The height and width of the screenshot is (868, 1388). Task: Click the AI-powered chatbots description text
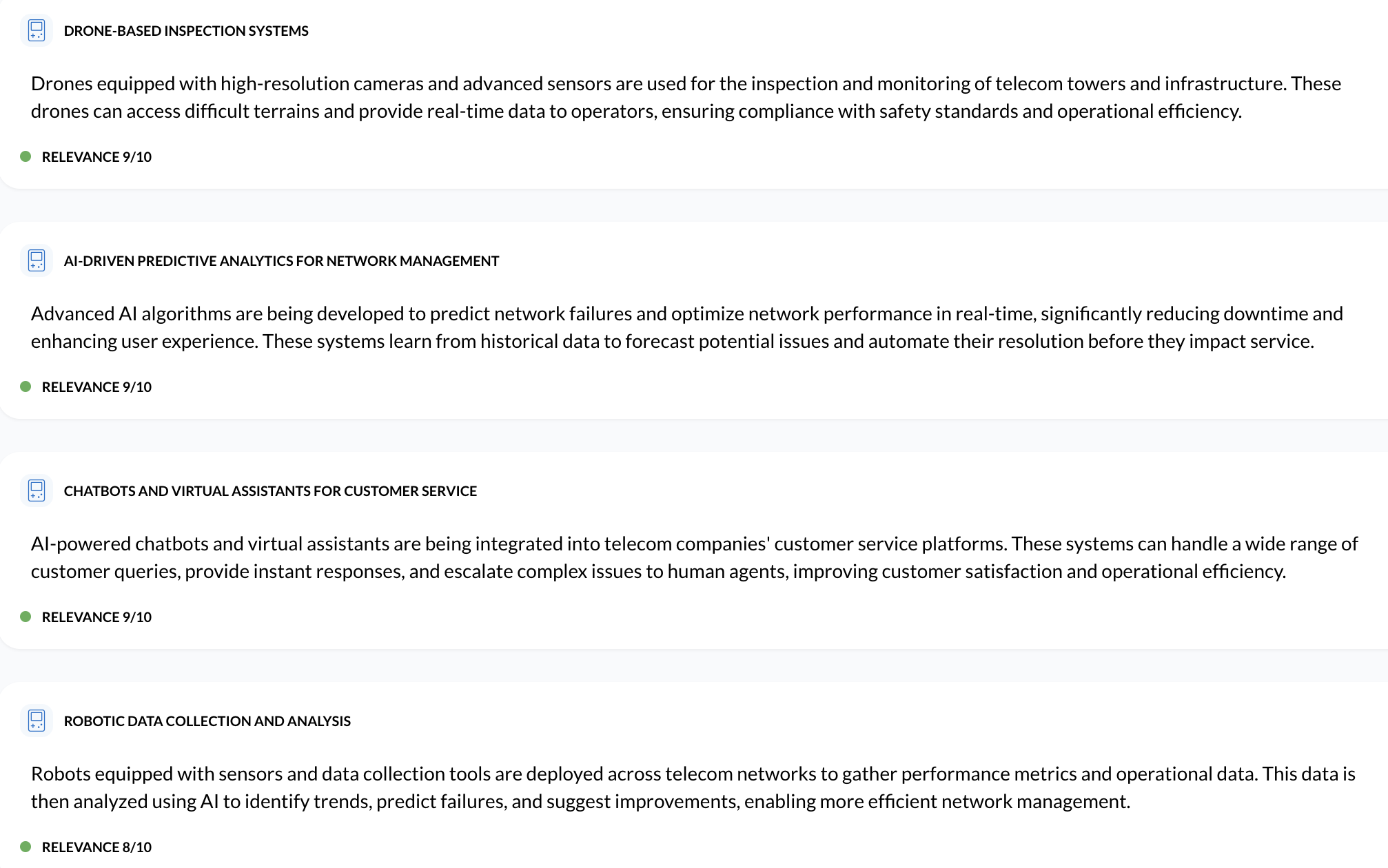point(693,557)
